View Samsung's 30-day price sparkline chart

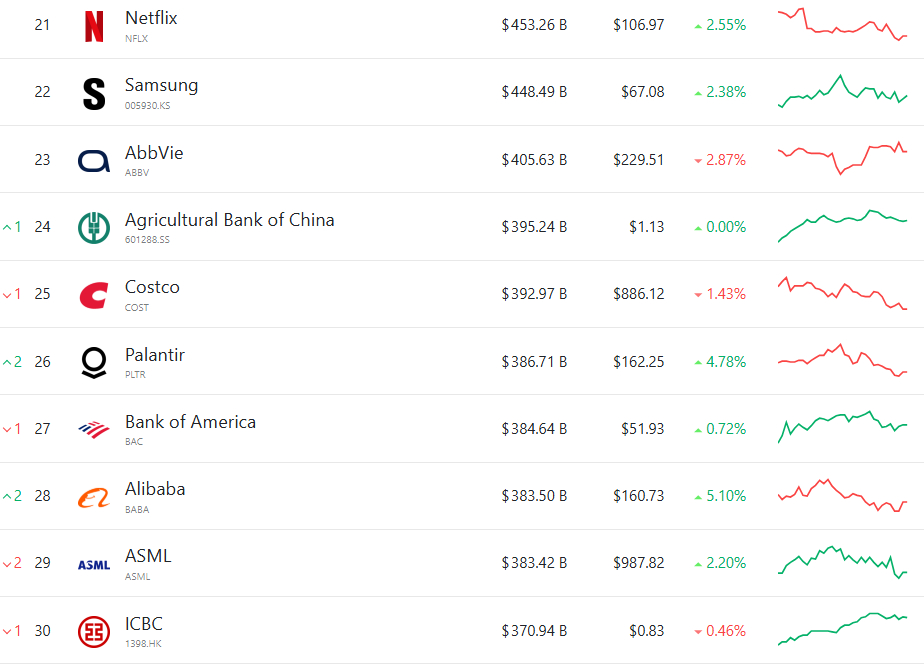842,92
